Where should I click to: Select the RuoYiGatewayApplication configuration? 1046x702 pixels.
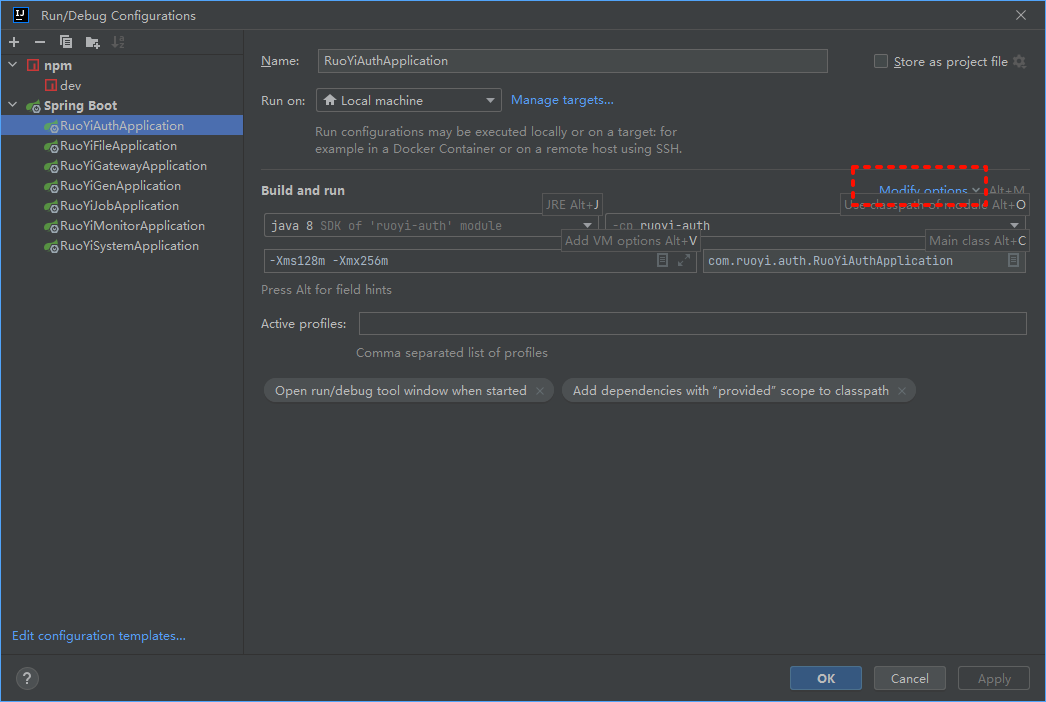tap(133, 166)
